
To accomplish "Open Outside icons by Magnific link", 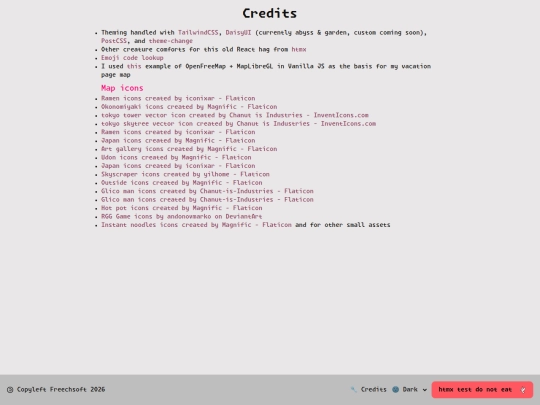I will pyautogui.click(x=181, y=183).
